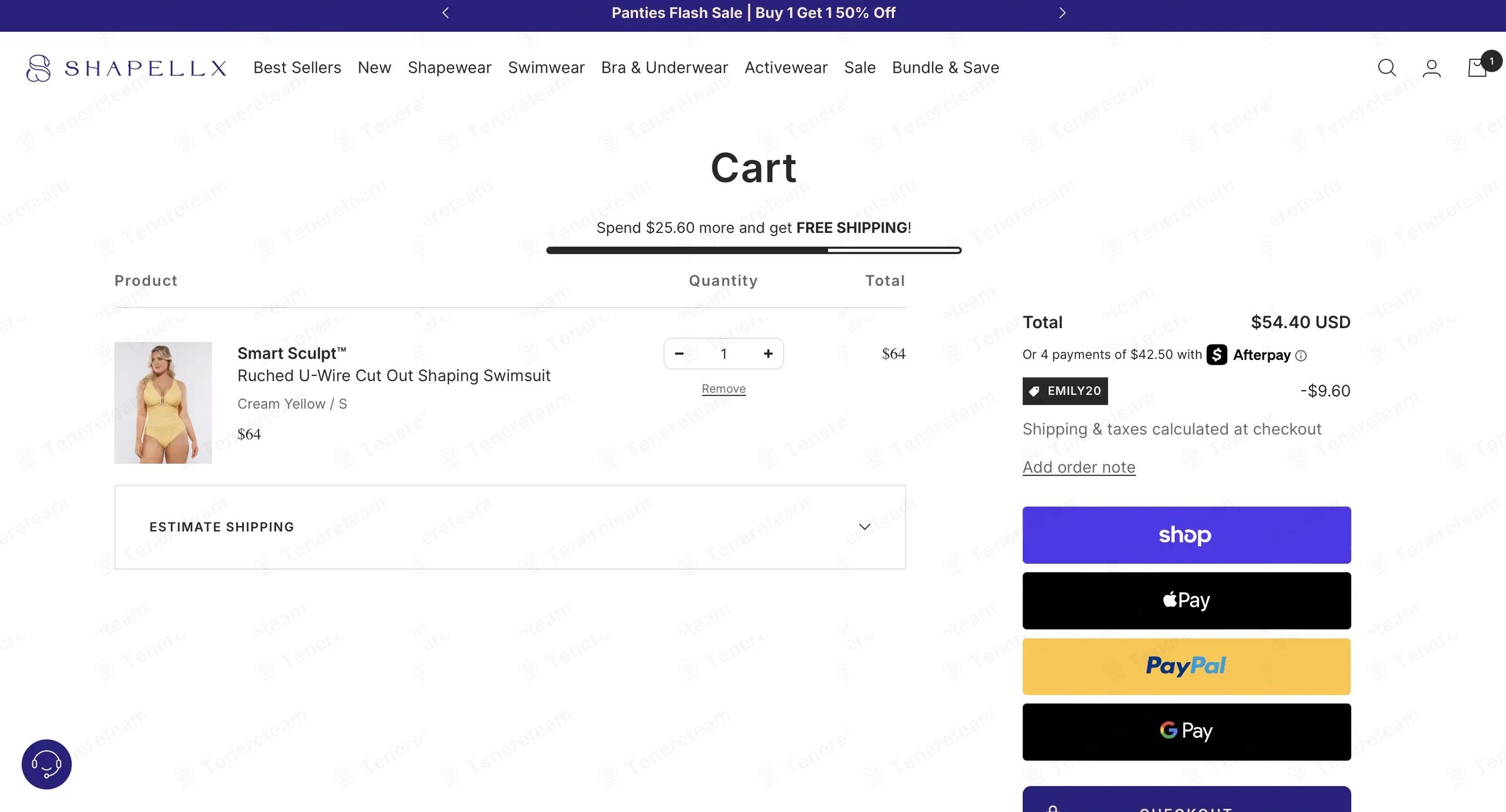Click Add order note link

pyautogui.click(x=1079, y=467)
